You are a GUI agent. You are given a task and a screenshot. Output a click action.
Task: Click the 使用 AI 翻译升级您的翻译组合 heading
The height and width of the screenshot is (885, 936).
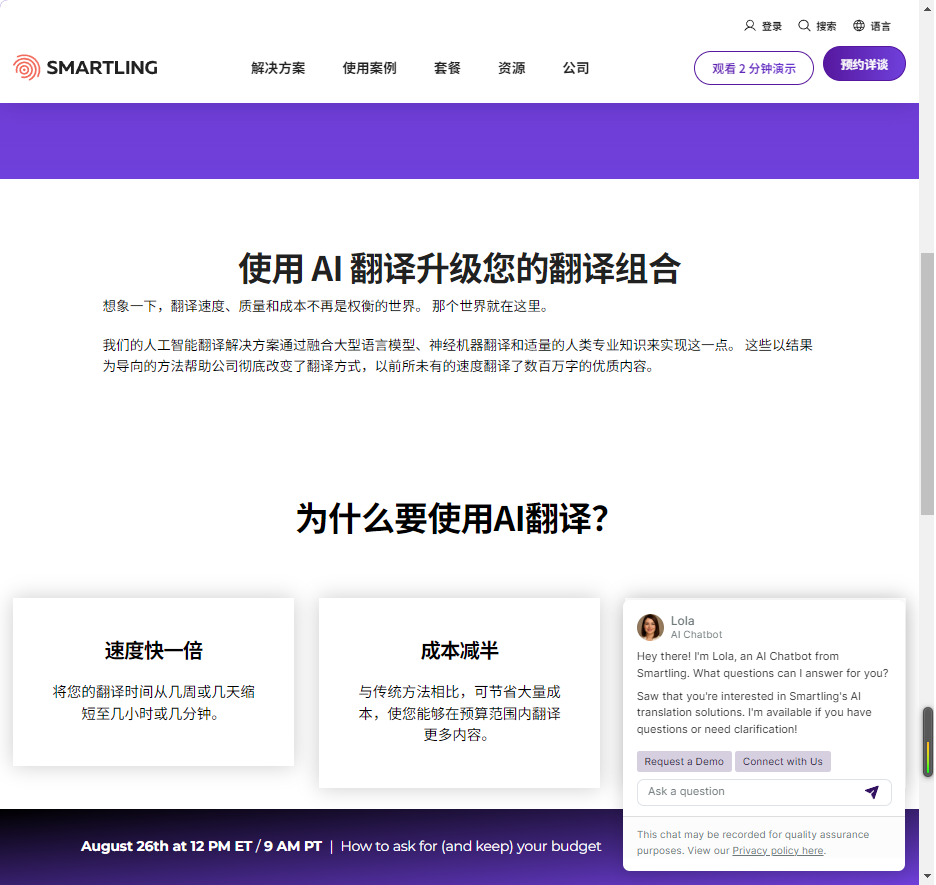[x=460, y=268]
